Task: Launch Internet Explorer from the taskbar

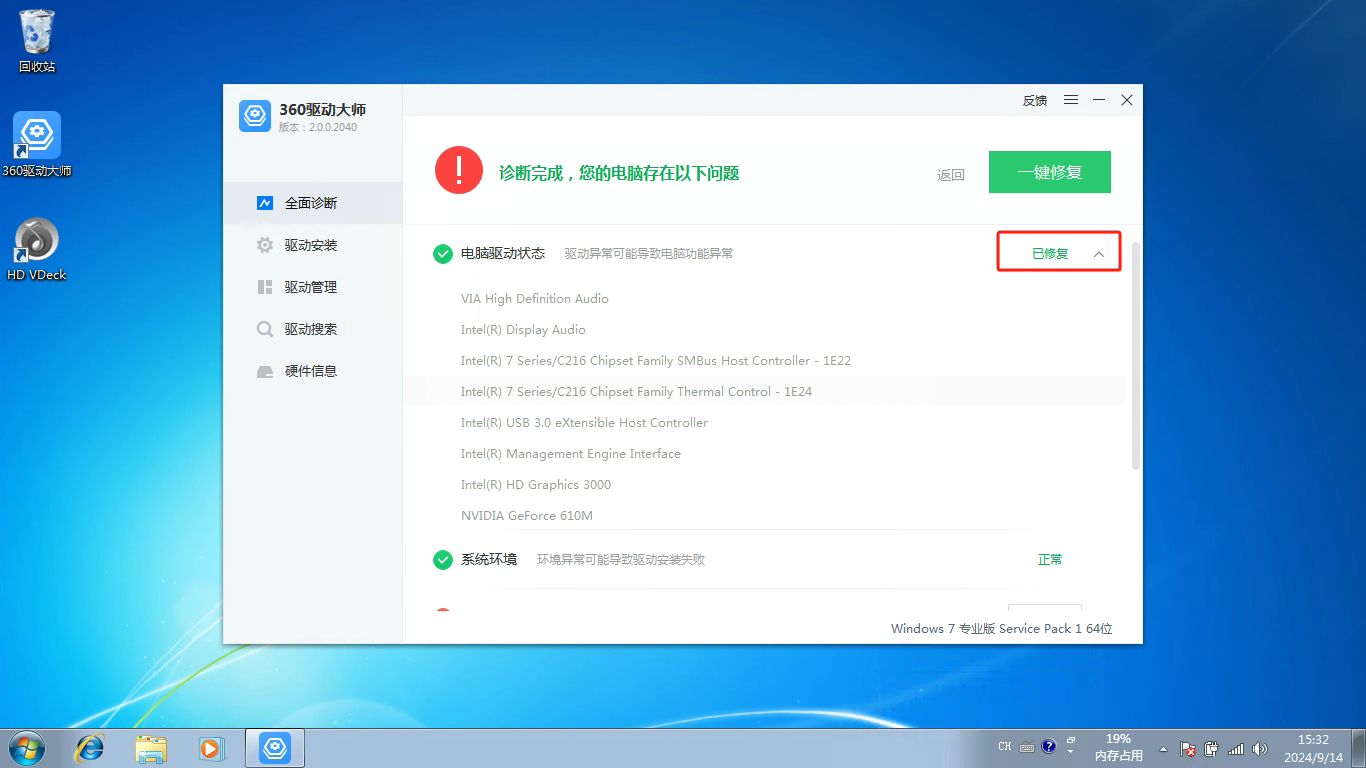Action: pos(90,748)
